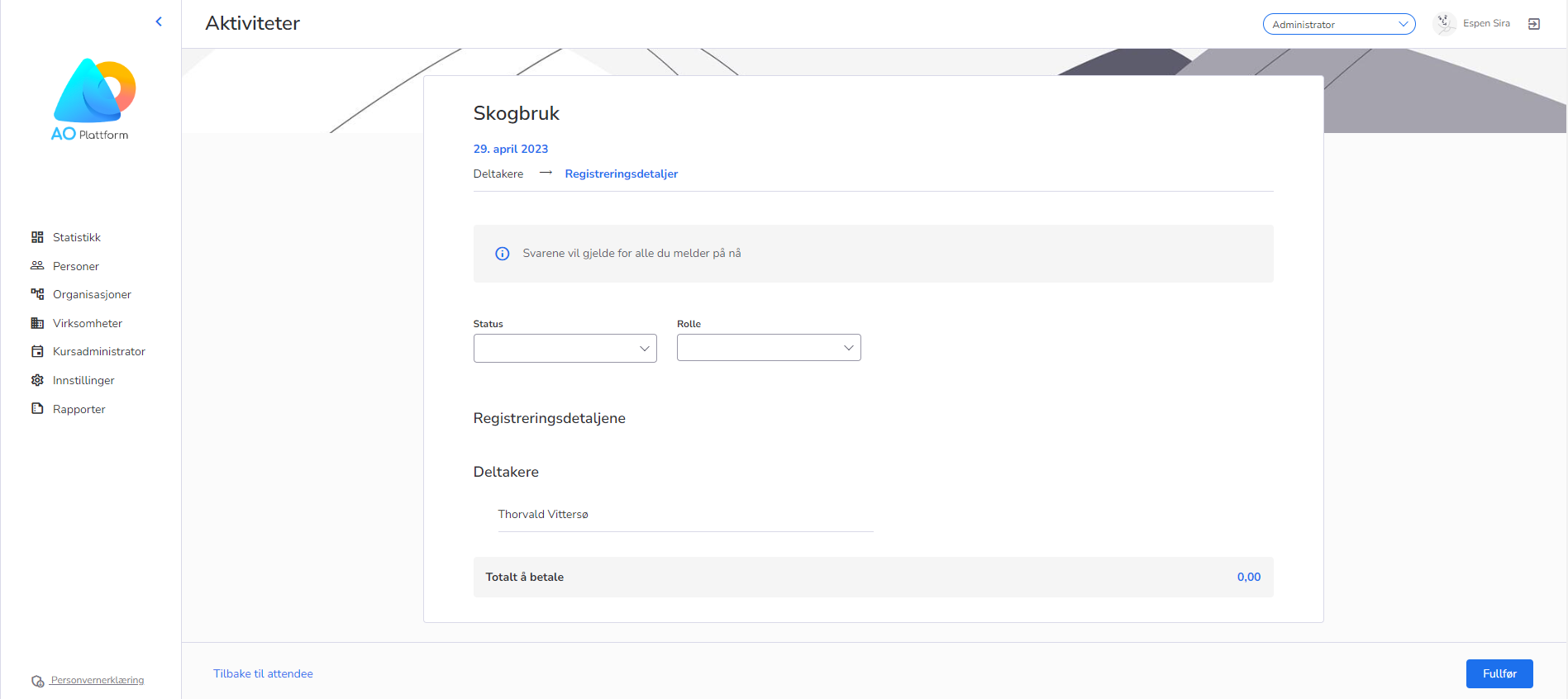Click the Totalt å betale label
1568x699 pixels.
coord(525,577)
